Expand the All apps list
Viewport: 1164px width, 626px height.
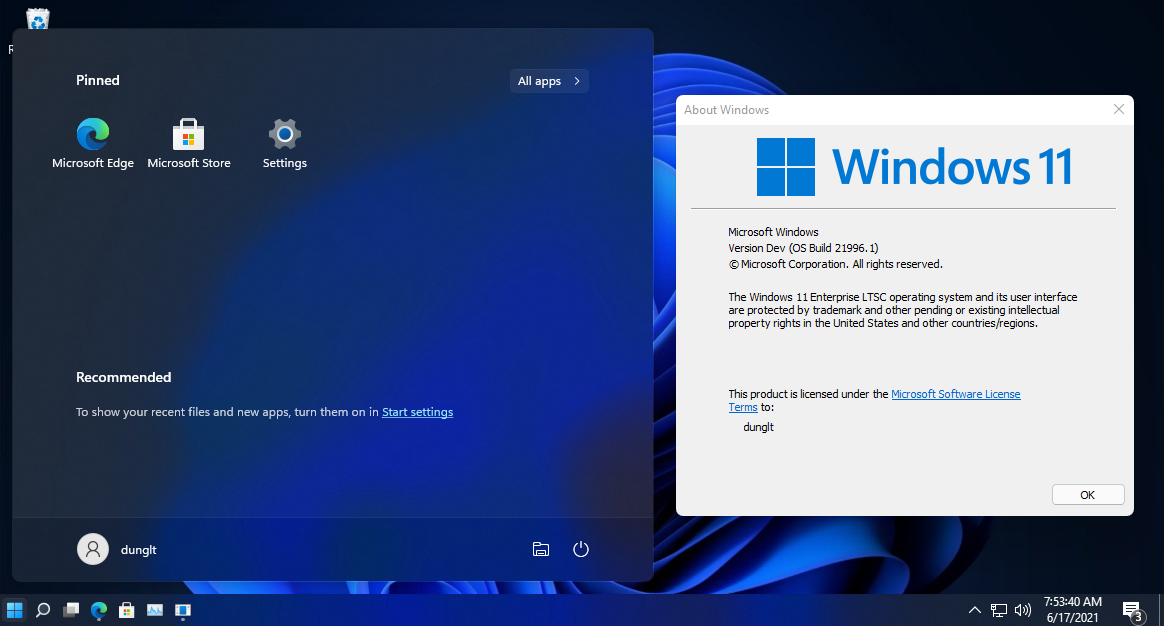pyautogui.click(x=549, y=81)
